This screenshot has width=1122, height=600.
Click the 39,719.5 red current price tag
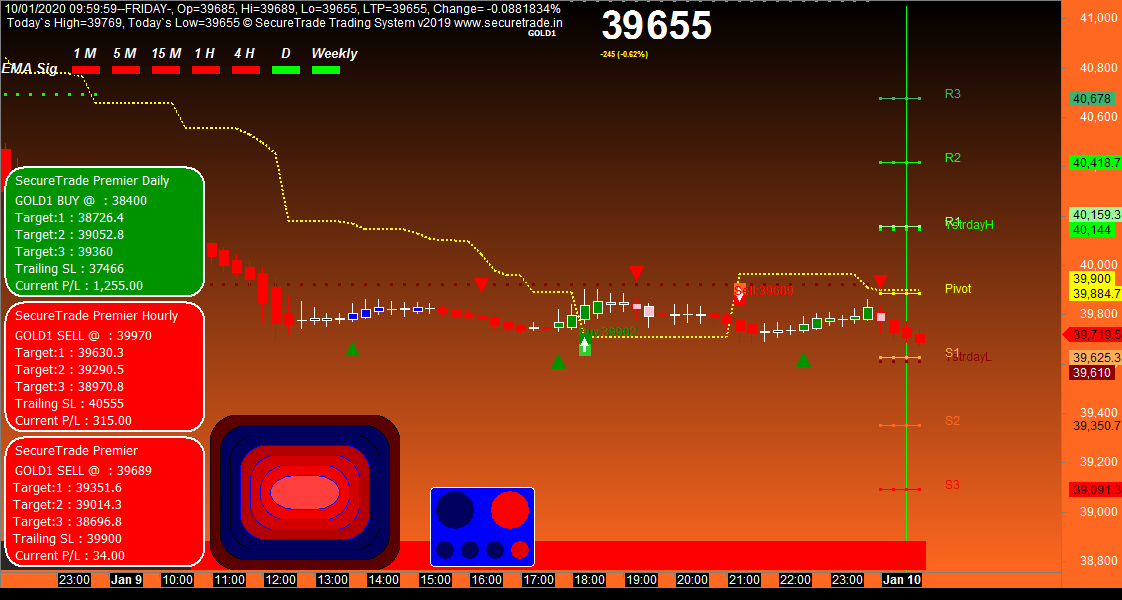(1093, 334)
